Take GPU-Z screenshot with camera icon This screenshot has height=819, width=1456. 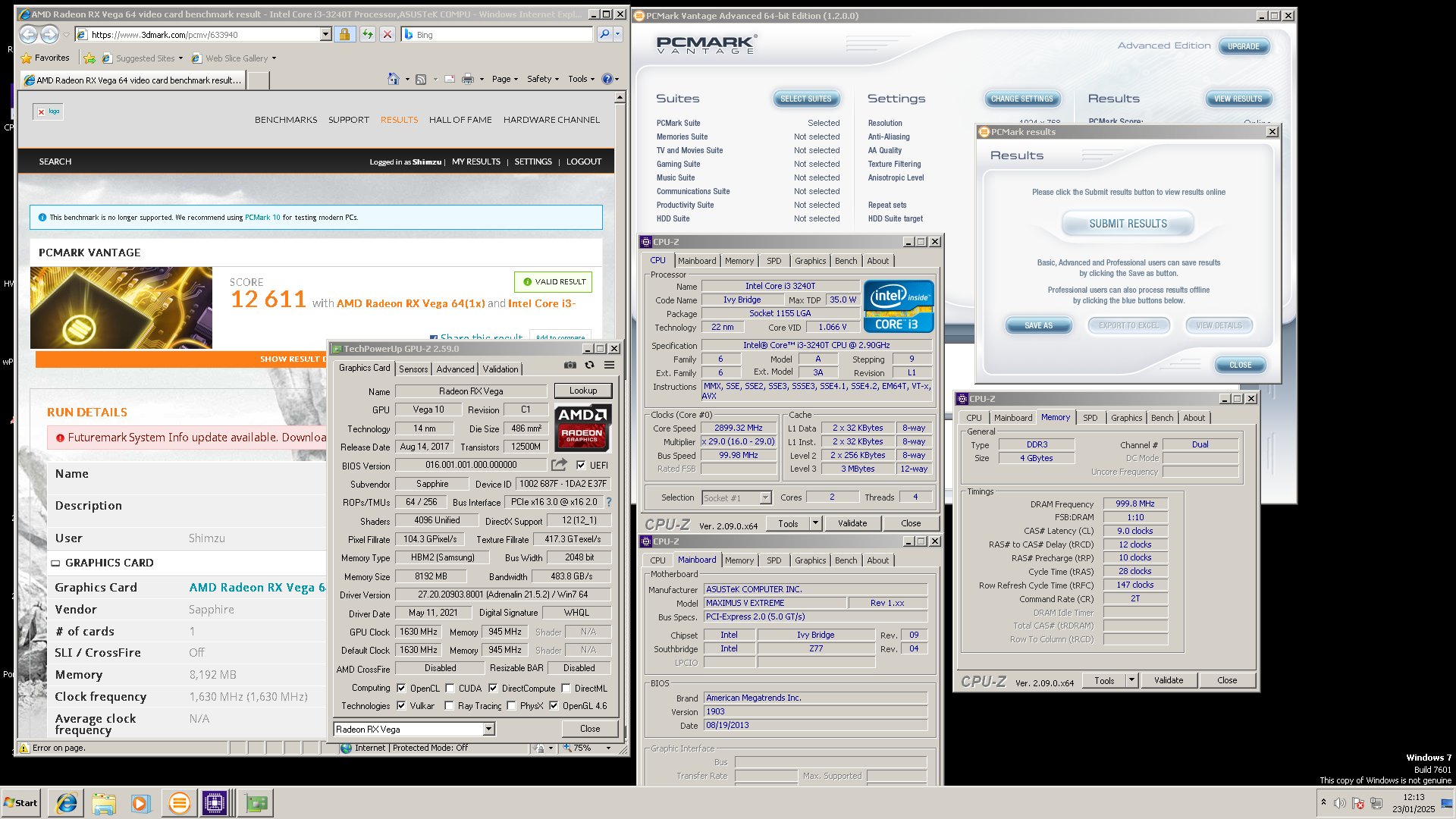click(x=570, y=365)
